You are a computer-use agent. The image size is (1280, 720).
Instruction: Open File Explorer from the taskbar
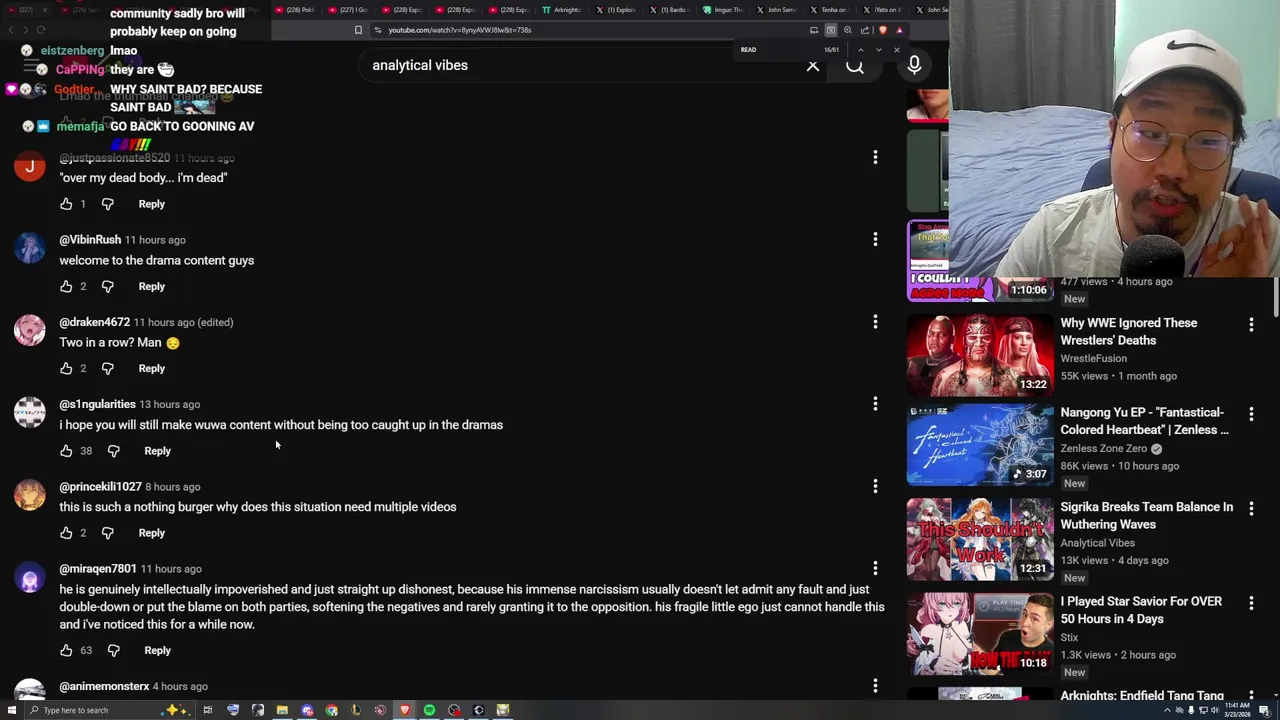[x=282, y=710]
